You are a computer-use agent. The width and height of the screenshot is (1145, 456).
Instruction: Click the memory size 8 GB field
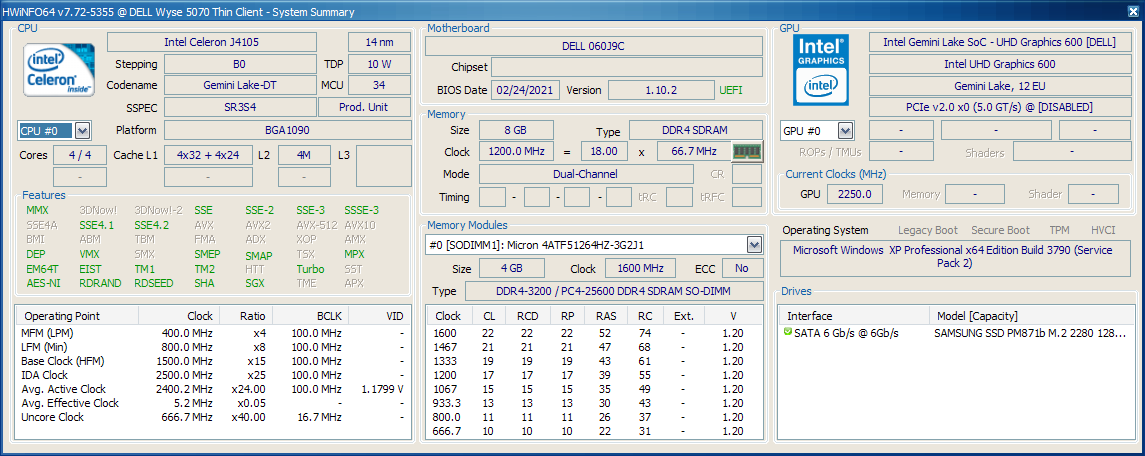(516, 130)
